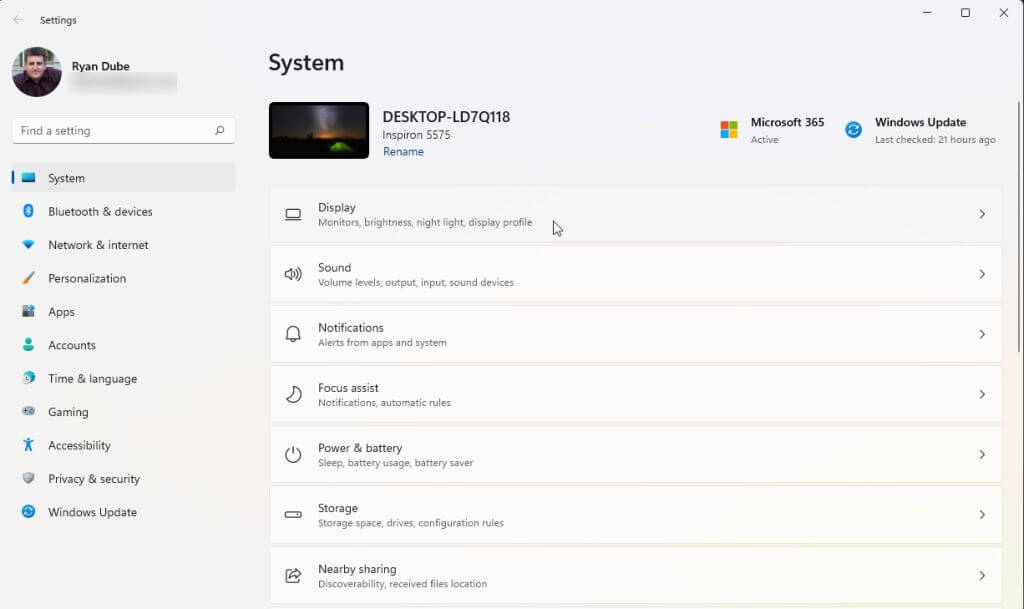Viewport: 1024px width, 609px height.
Task: Select the Personalization paintbrush icon
Action: pyautogui.click(x=28, y=278)
